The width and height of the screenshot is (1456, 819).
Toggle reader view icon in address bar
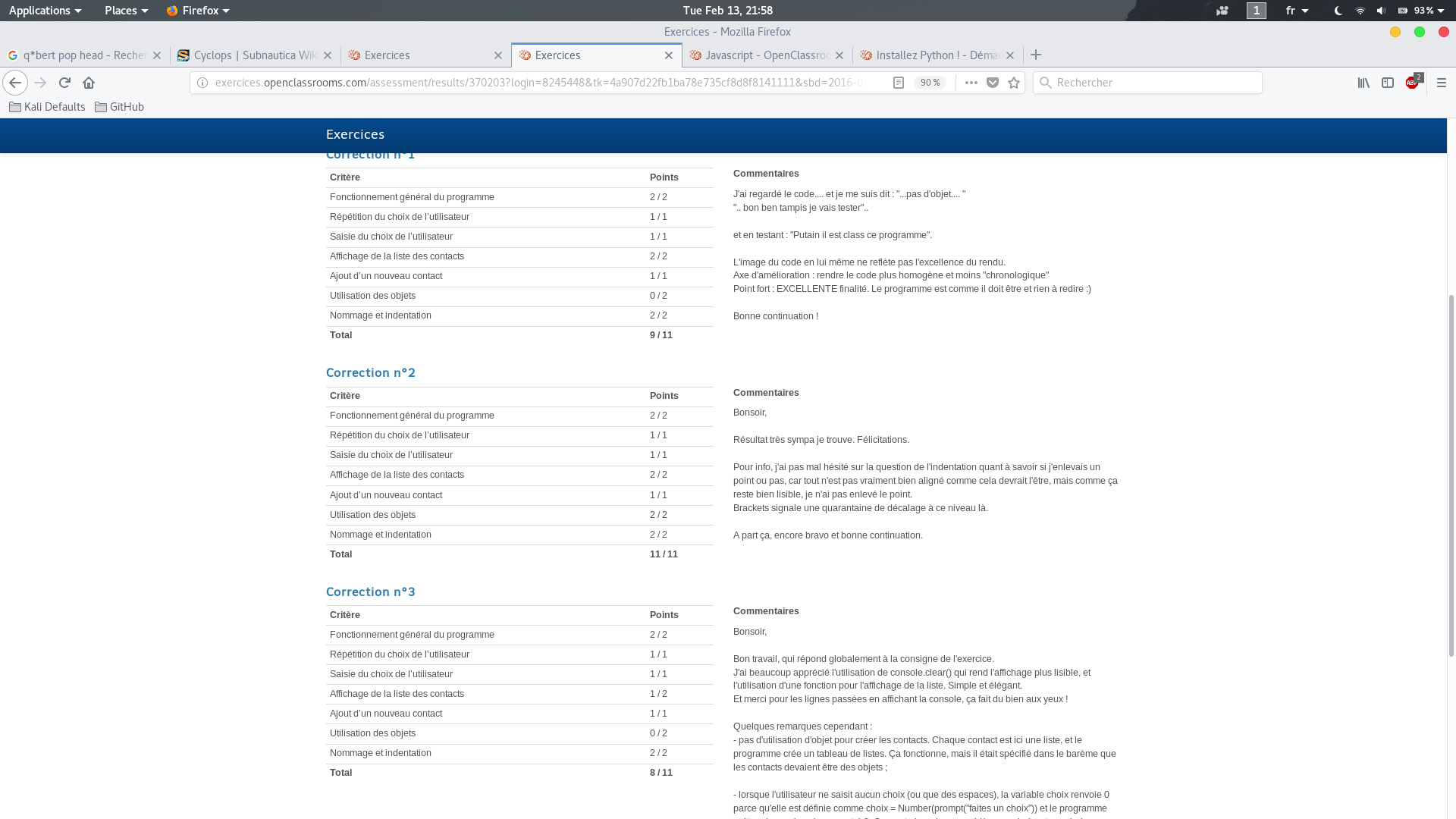(x=899, y=83)
